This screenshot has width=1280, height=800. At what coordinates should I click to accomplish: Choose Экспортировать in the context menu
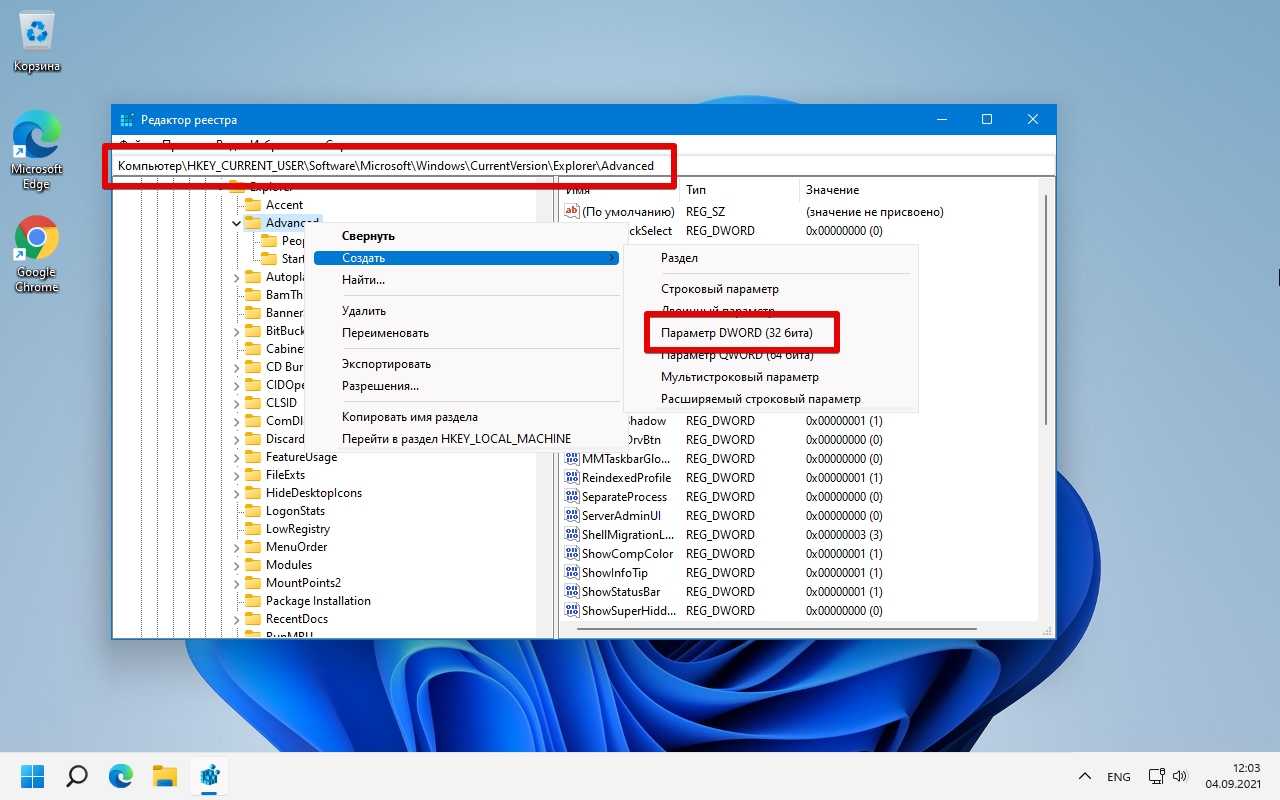[466, 364]
